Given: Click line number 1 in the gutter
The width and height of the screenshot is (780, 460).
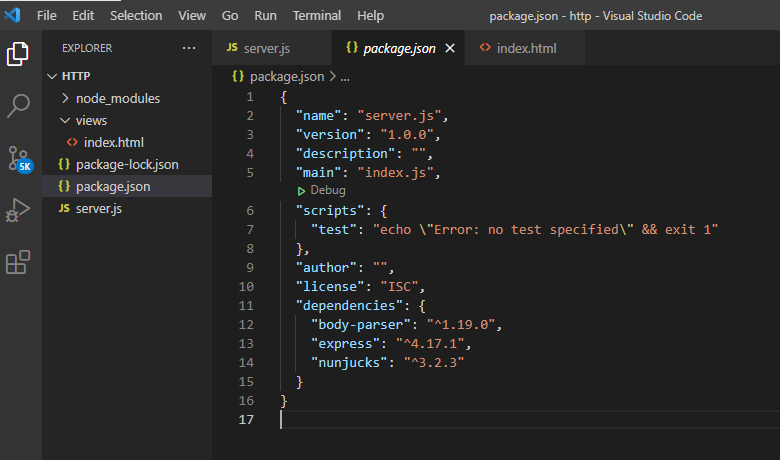Looking at the screenshot, I should [250, 97].
